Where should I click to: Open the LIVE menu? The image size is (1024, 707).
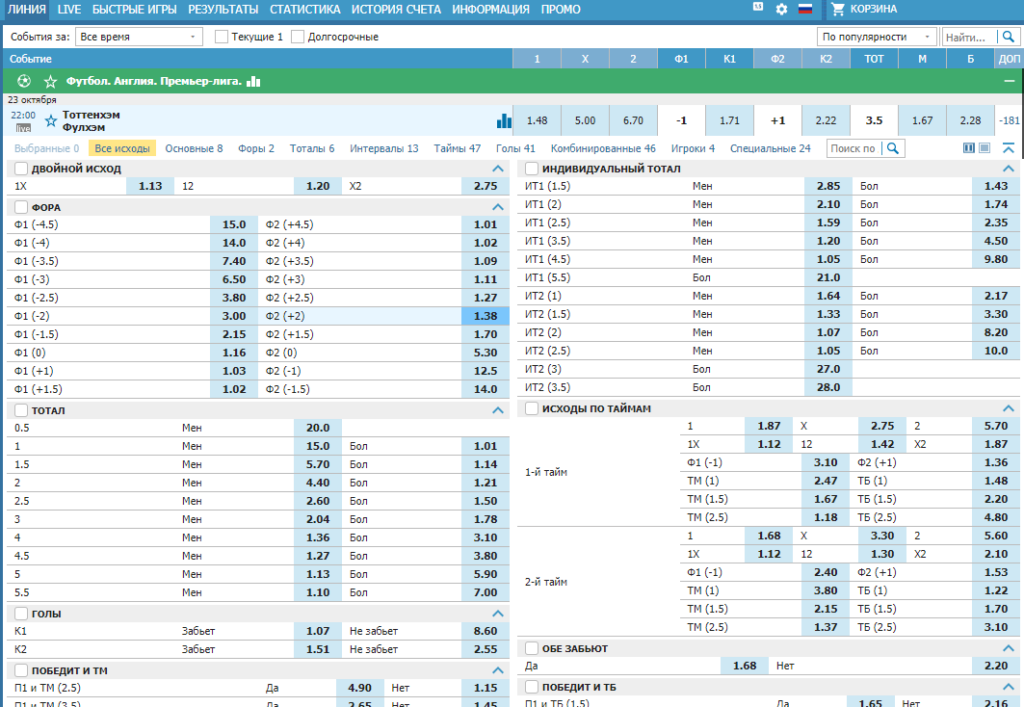click(69, 9)
